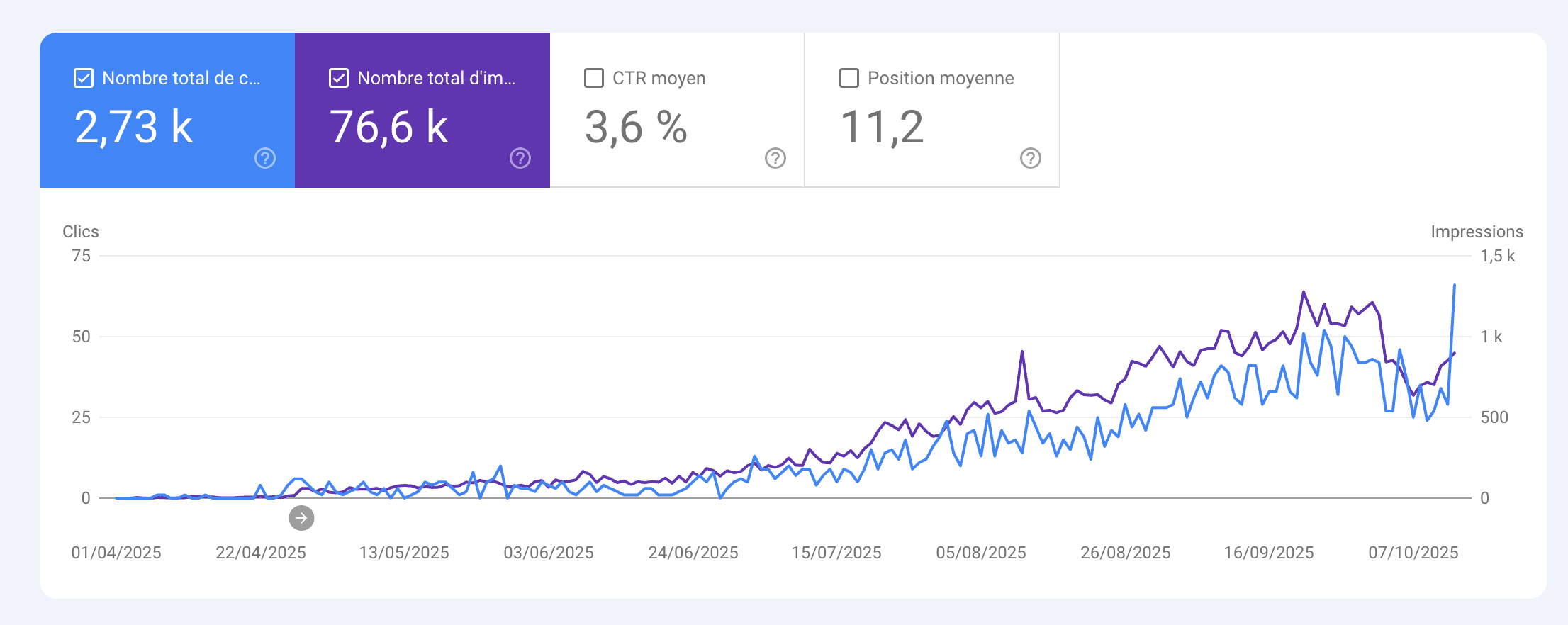
Task: Click the 01/04/2025 date label
Action: (x=116, y=553)
